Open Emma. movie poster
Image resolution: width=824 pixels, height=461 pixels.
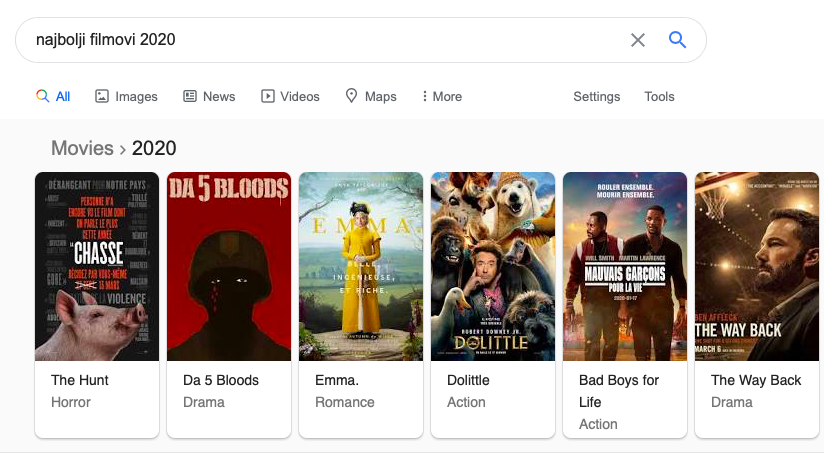click(x=360, y=267)
